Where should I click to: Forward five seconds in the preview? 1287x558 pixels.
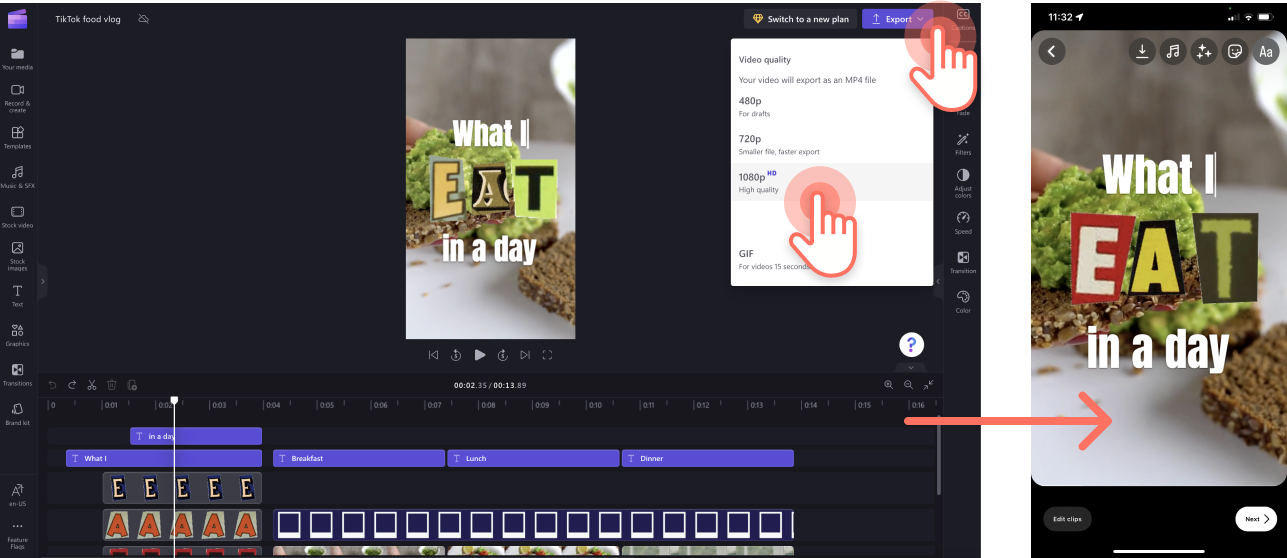pos(503,354)
